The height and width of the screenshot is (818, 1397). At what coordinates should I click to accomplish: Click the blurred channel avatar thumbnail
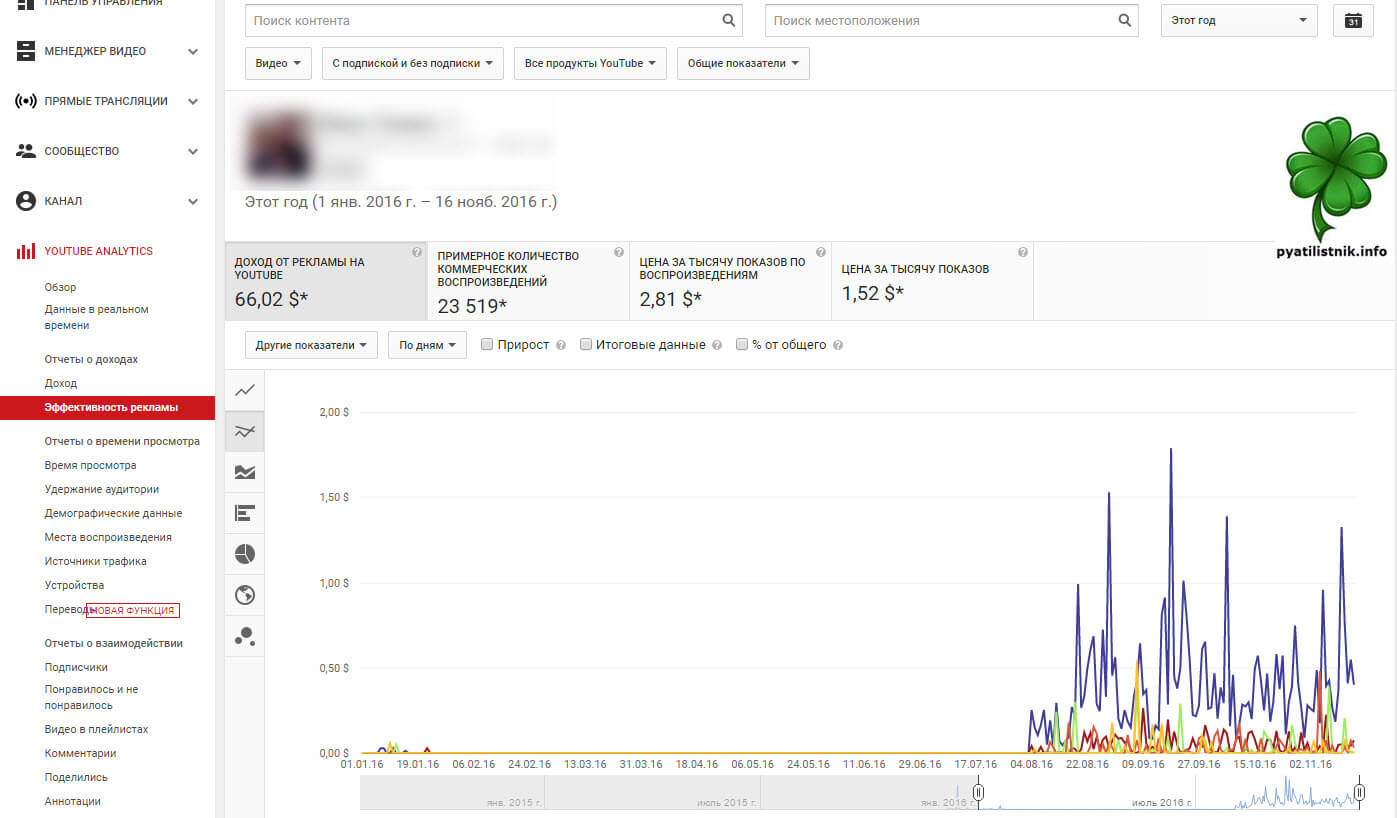(x=277, y=146)
